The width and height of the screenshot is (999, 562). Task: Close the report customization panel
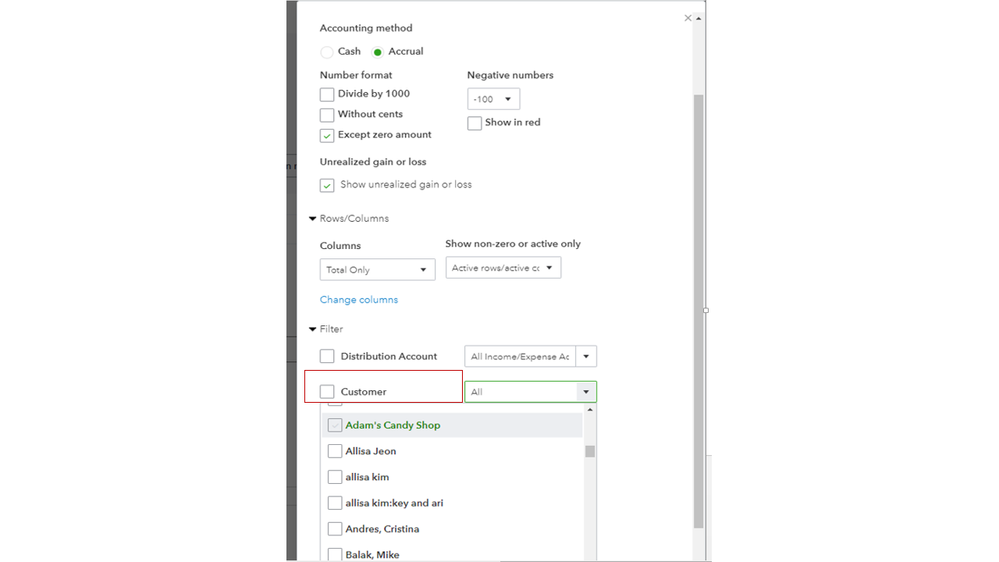(x=687, y=18)
